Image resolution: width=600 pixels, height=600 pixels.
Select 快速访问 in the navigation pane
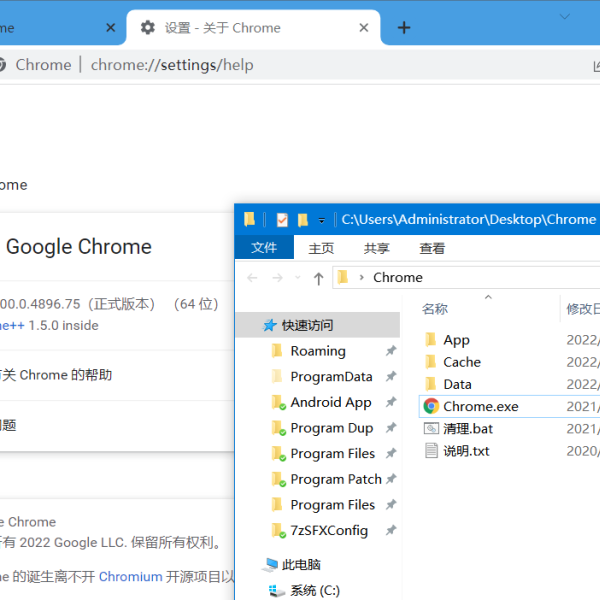coord(318,325)
